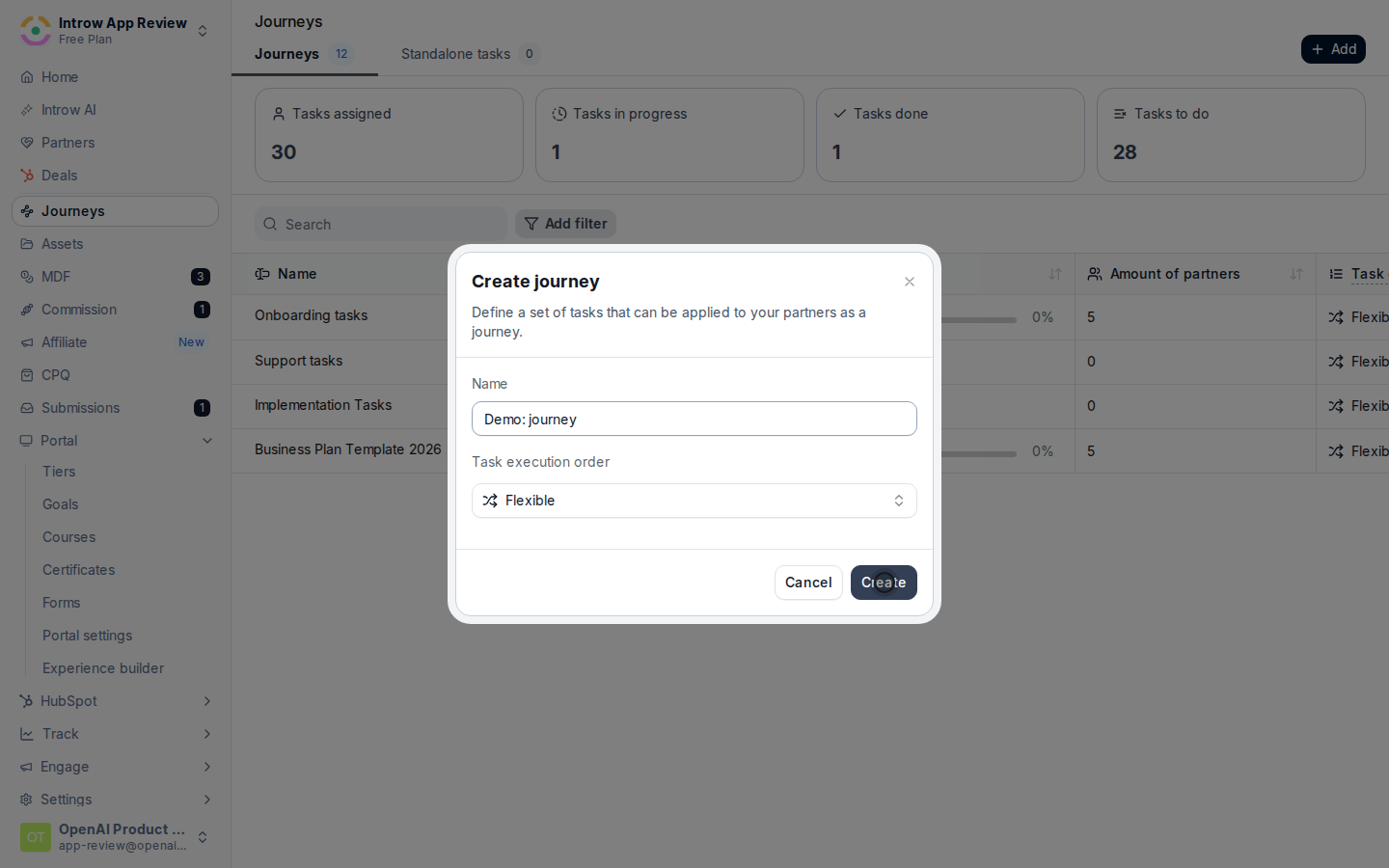Click the Submissions inbox icon
1389x868 pixels.
27,408
